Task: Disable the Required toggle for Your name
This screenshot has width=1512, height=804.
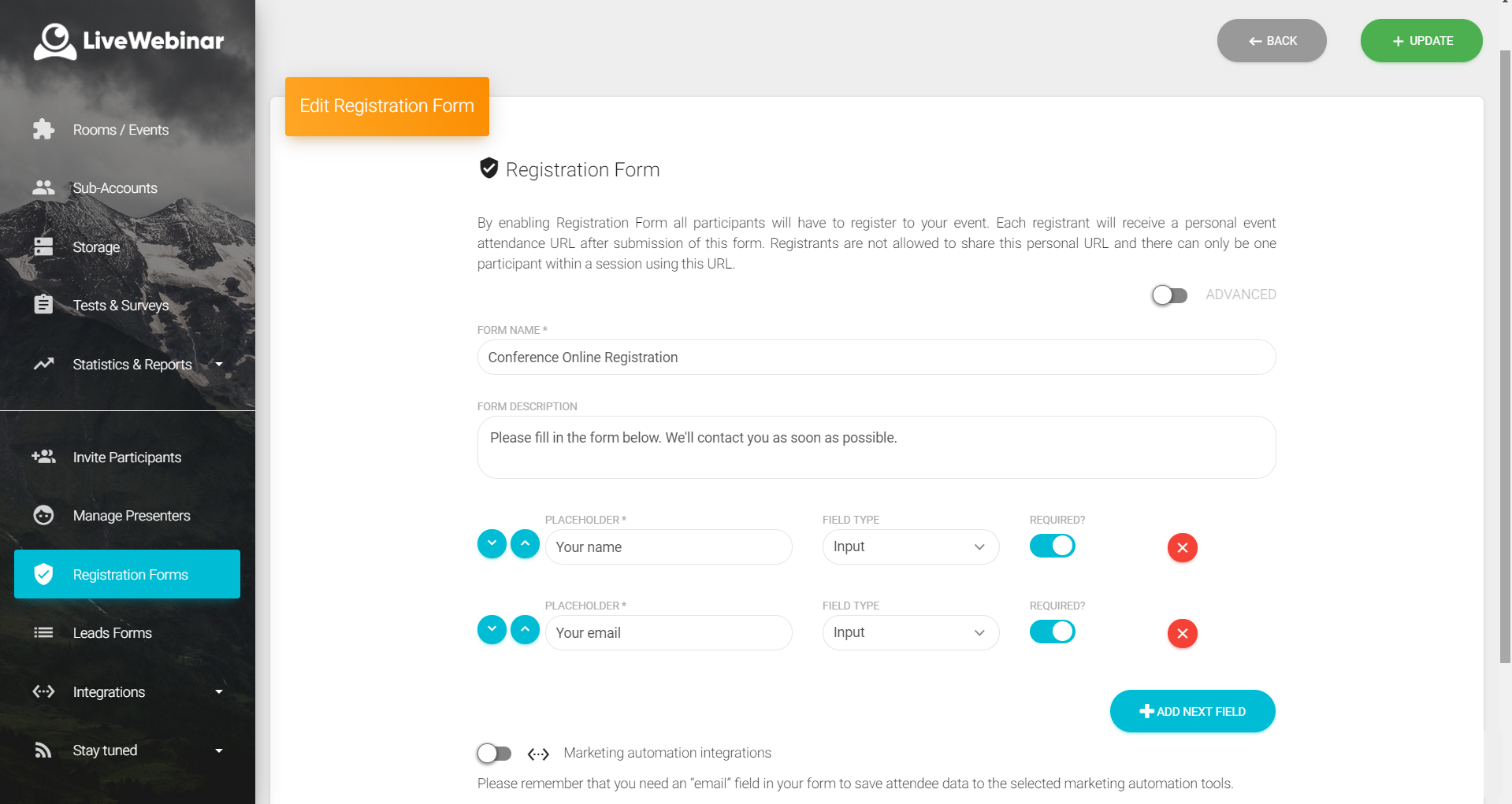Action: pyautogui.click(x=1053, y=545)
